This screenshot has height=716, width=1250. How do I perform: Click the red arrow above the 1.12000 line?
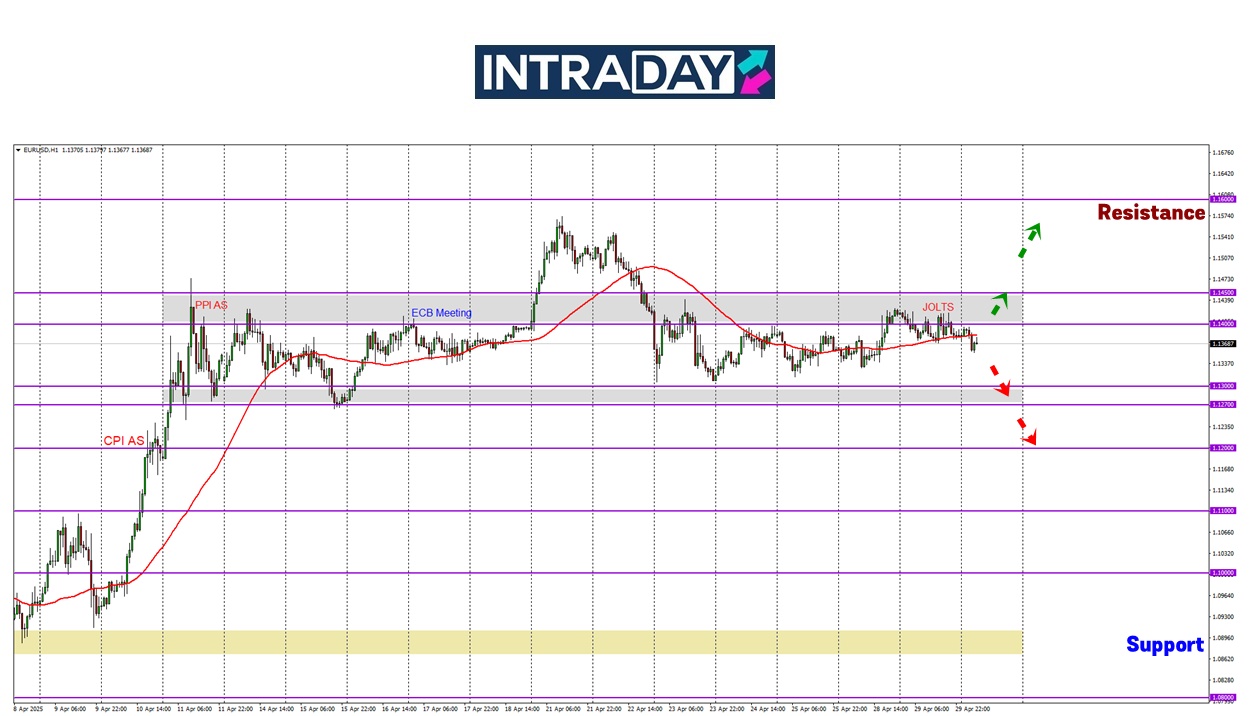click(x=1027, y=430)
